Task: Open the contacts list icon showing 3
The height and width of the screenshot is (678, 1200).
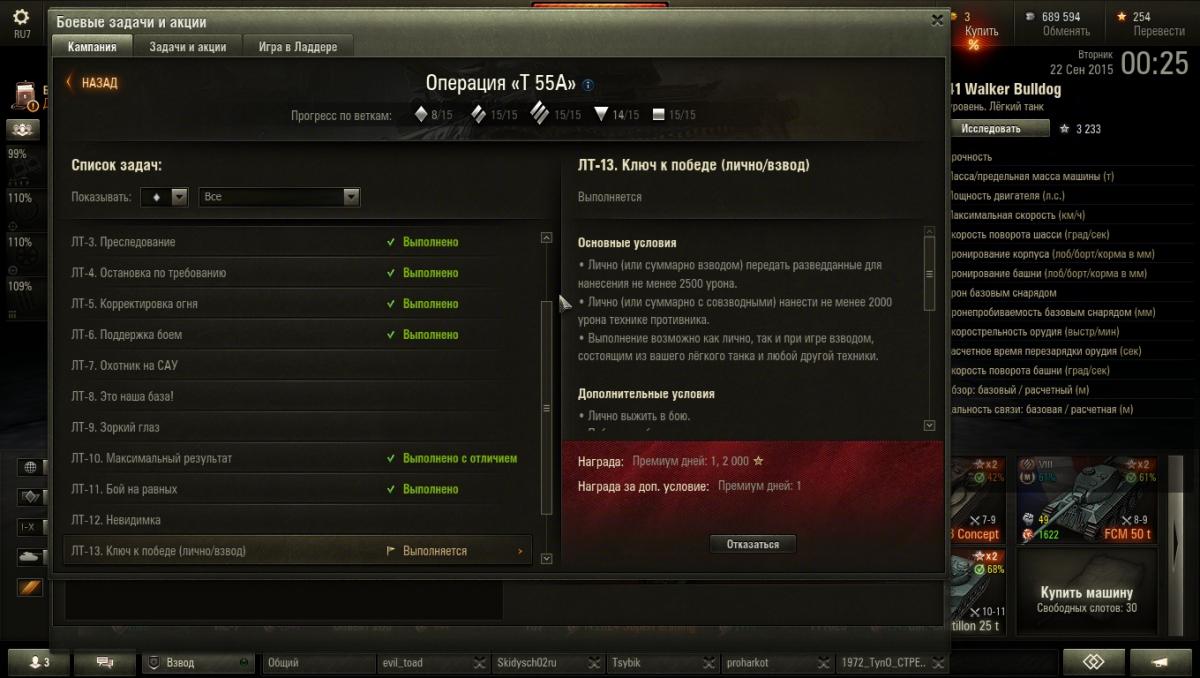Action: (39, 662)
